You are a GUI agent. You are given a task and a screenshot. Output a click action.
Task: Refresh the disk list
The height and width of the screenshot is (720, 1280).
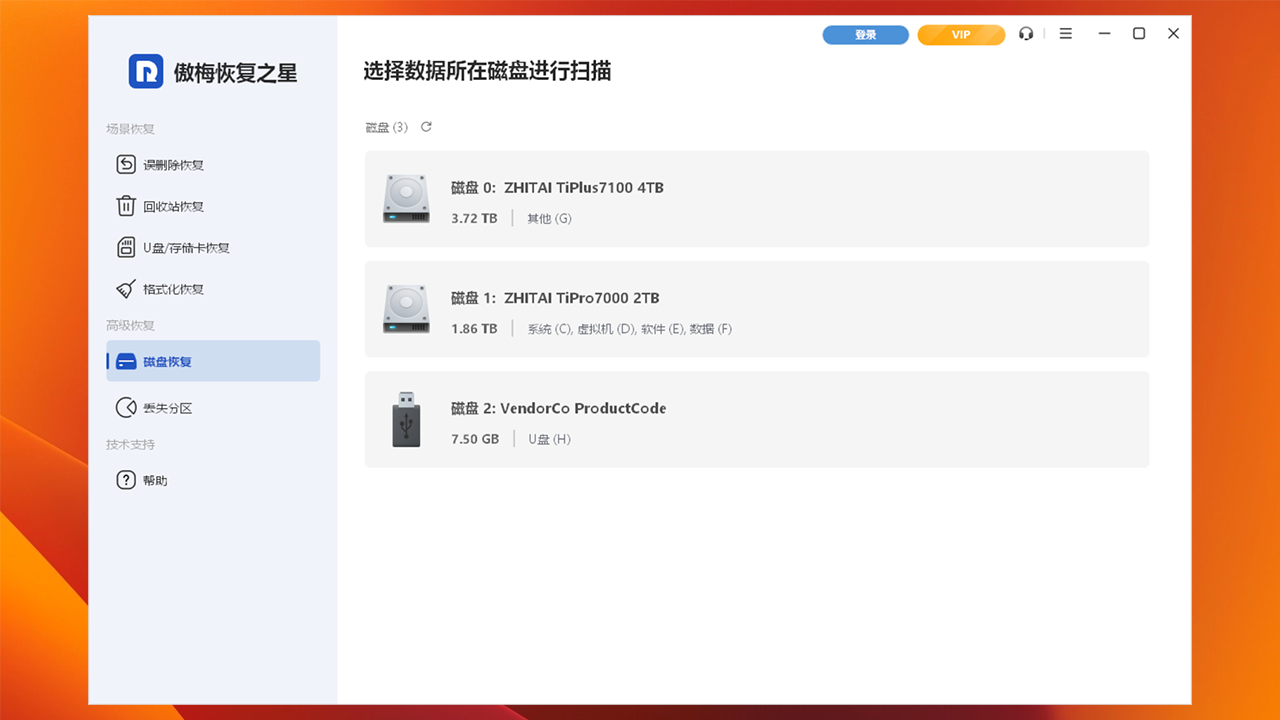pyautogui.click(x=426, y=127)
